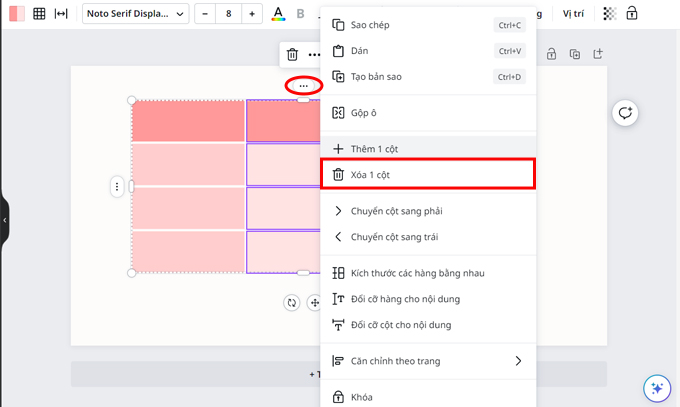Open the Canva magic assistant sparkle icon

point(656,388)
